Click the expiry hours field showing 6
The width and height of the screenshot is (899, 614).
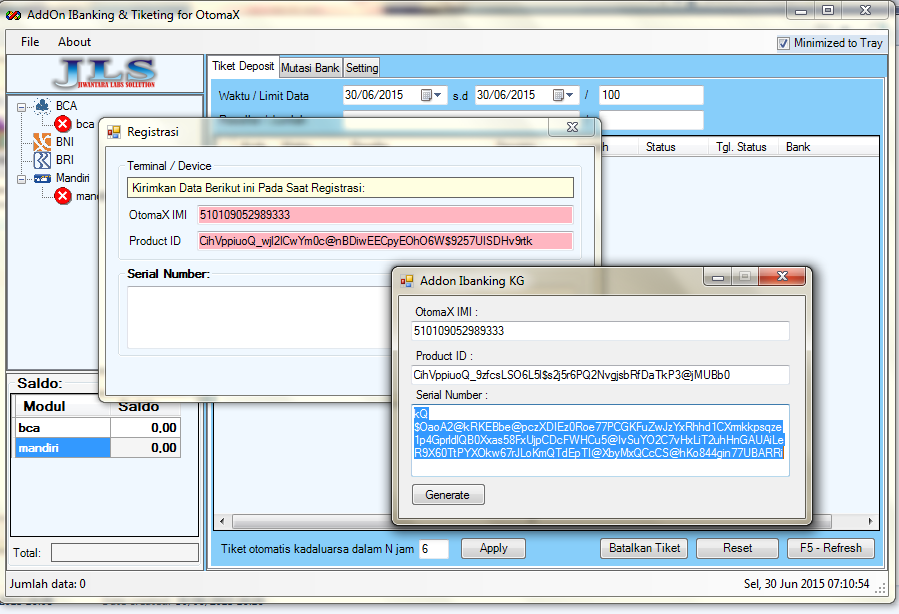[x=433, y=549]
